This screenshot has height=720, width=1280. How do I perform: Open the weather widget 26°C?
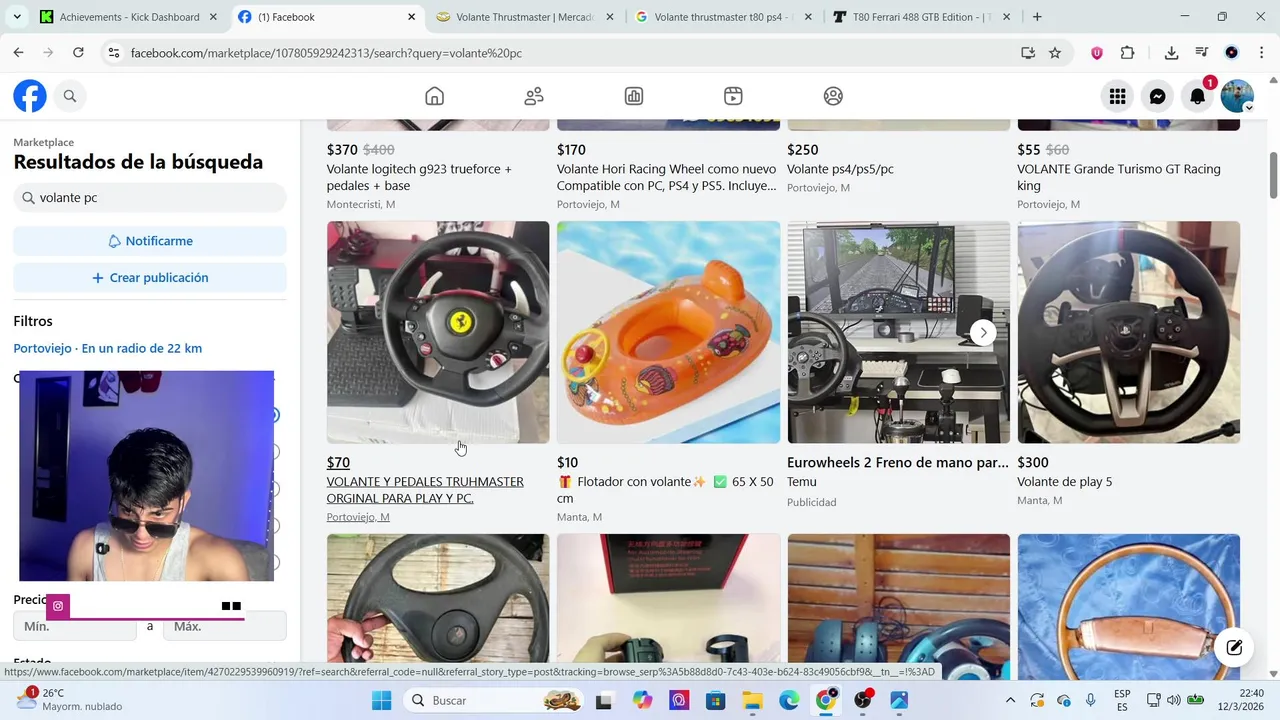tap(70, 700)
